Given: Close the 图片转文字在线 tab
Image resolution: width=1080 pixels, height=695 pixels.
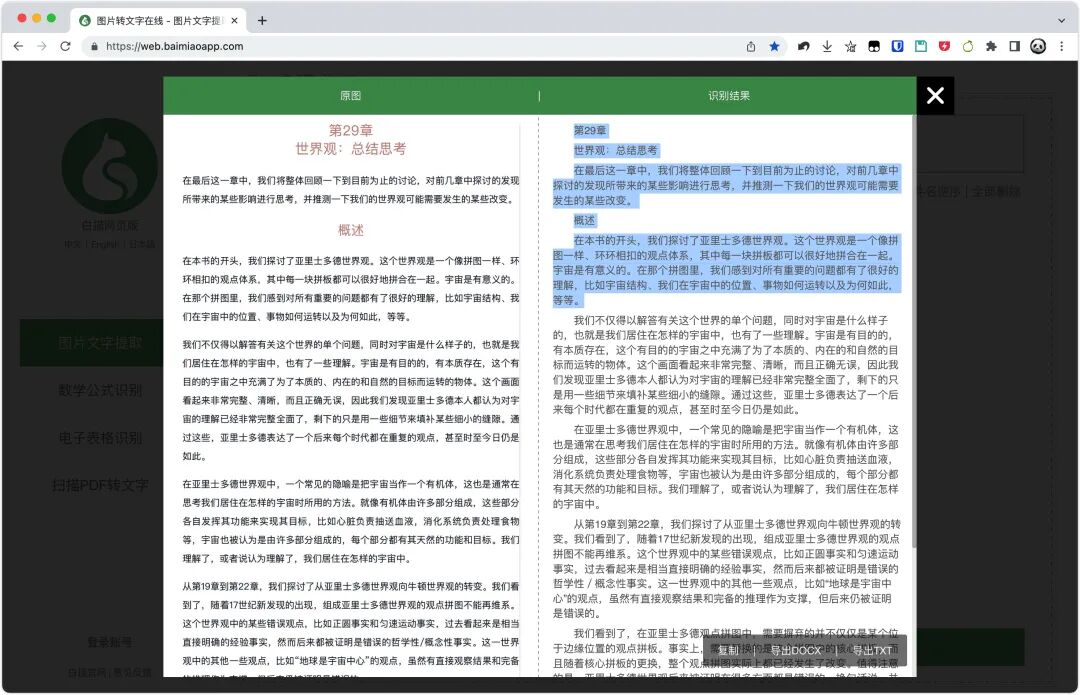Looking at the screenshot, I should 234,21.
